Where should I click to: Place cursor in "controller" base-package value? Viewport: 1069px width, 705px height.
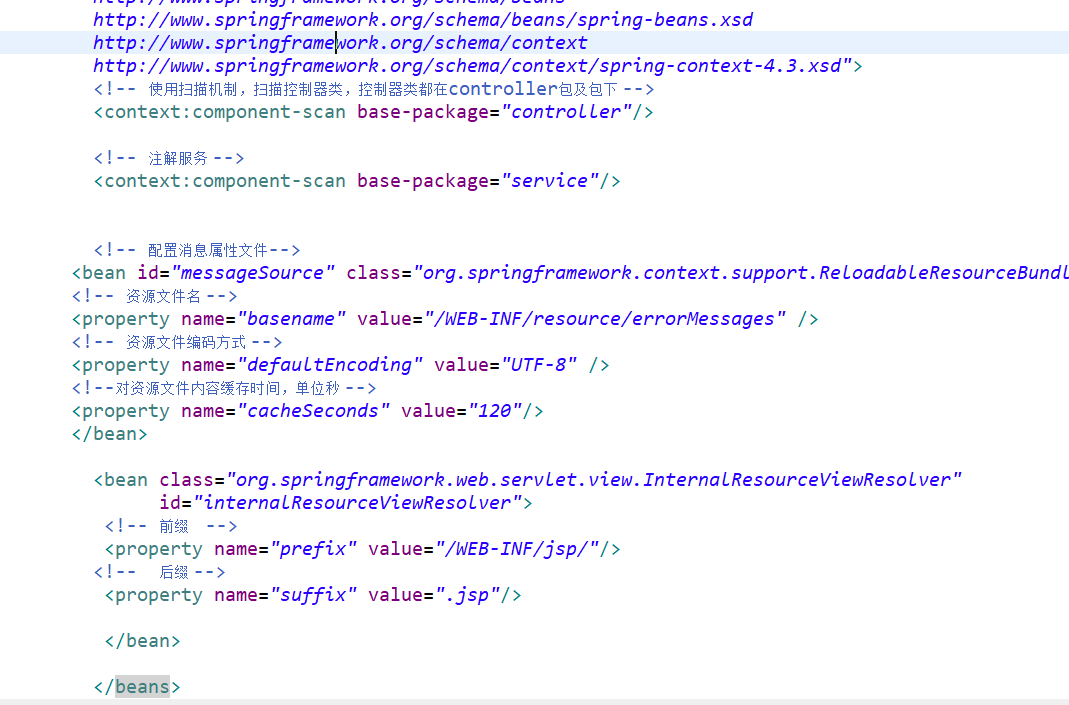[x=566, y=112]
